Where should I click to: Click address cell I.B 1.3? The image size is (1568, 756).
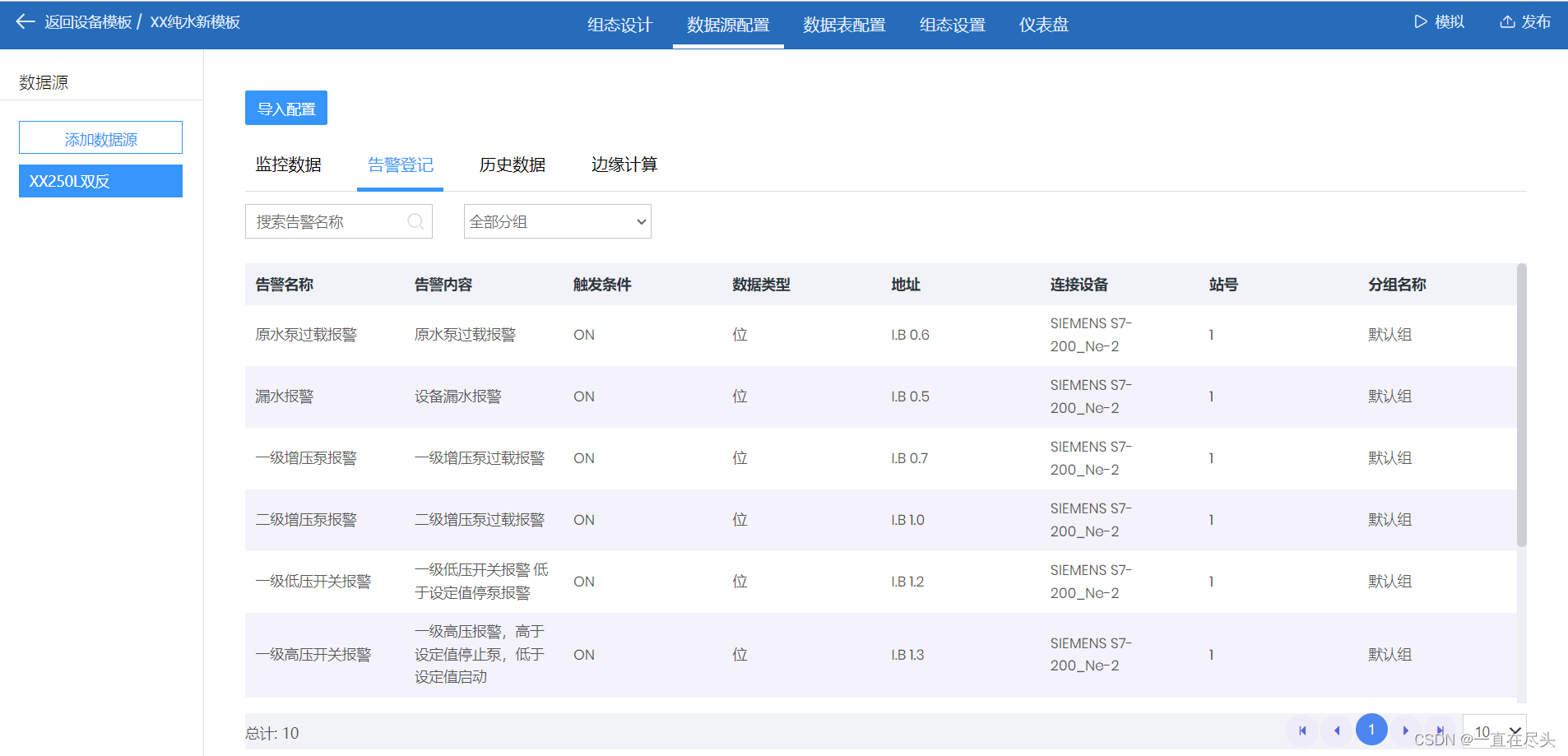tap(907, 655)
